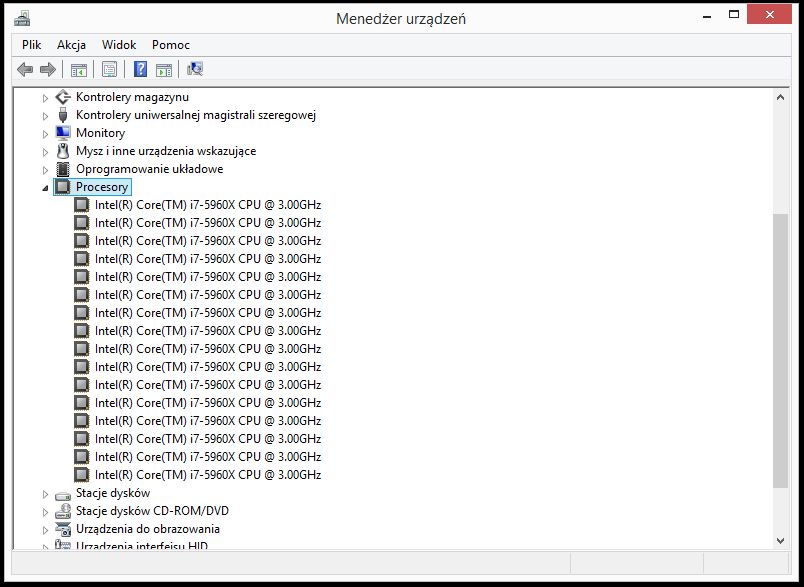Image resolution: width=804 pixels, height=587 pixels.
Task: Toggle the action pane toolbar icon
Action: pyautogui.click(x=164, y=69)
